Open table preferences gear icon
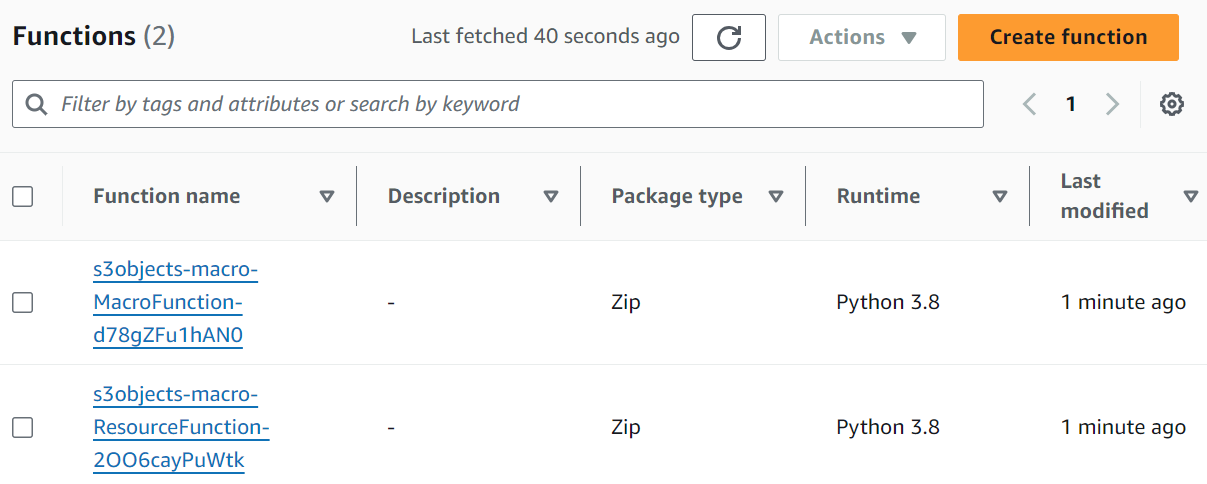 1172,104
